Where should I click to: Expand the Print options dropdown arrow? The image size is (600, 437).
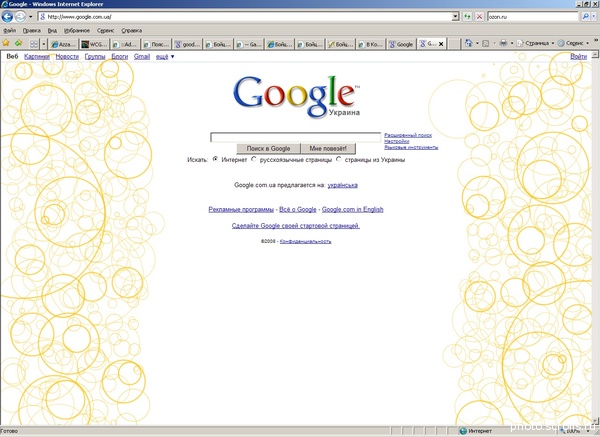(512, 43)
